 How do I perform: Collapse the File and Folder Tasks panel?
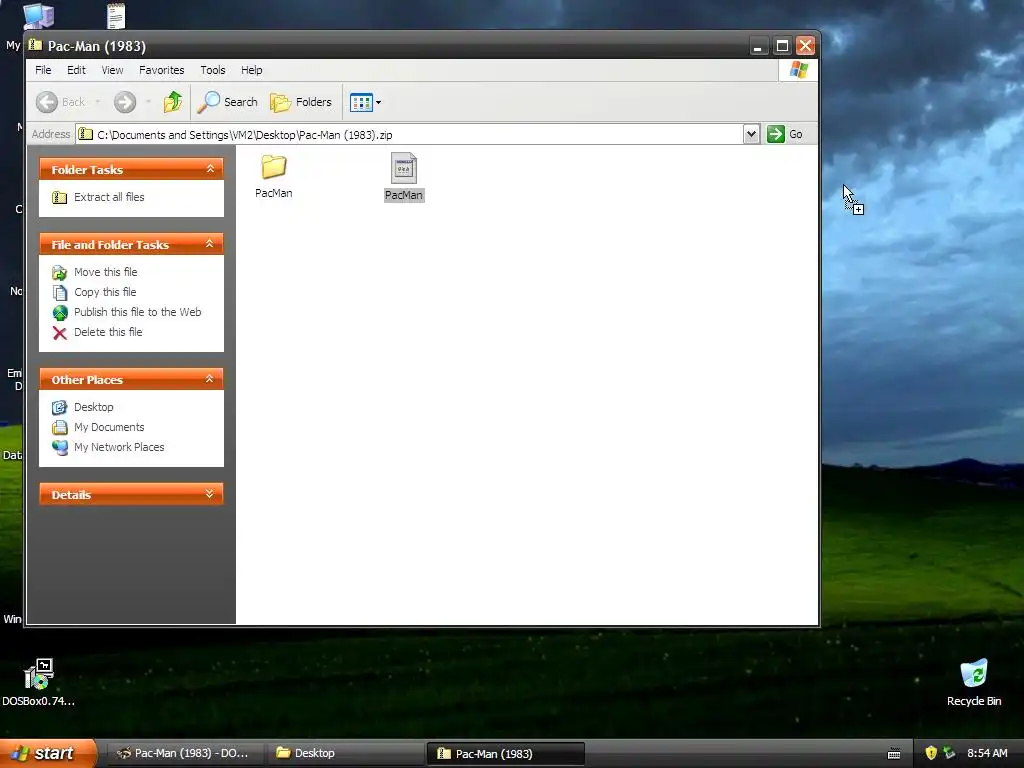coord(210,244)
